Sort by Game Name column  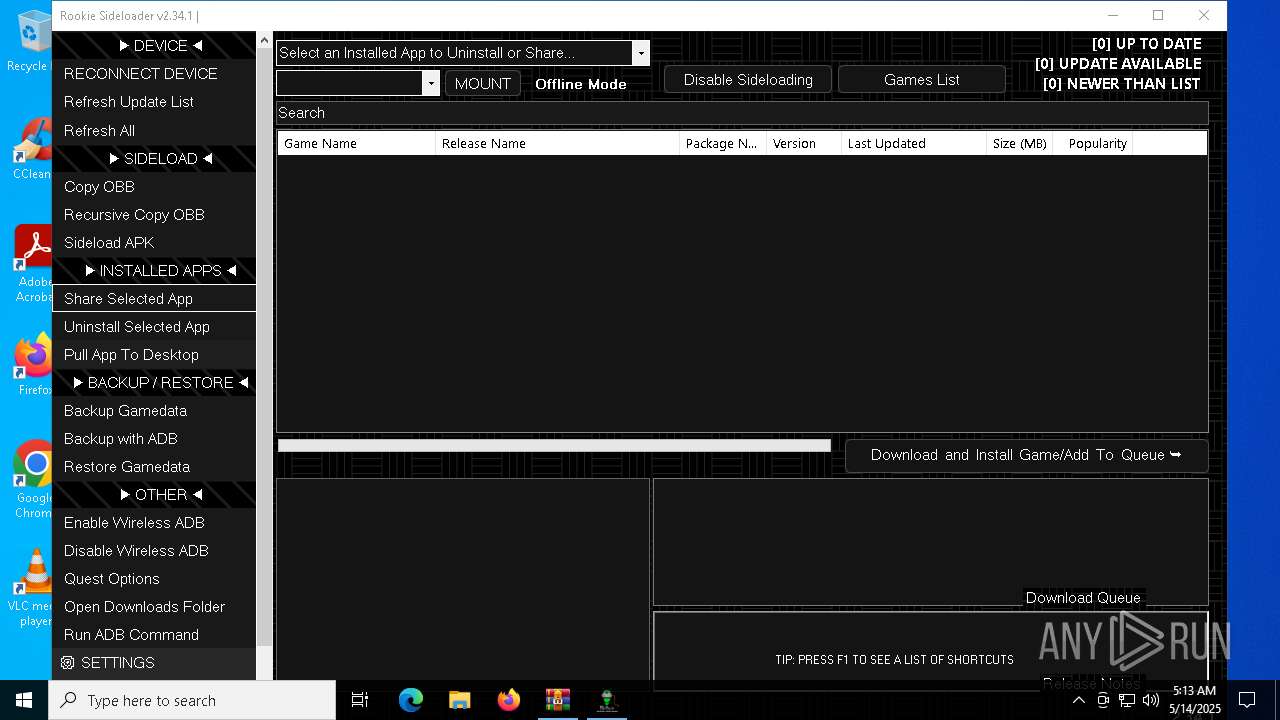click(x=357, y=143)
